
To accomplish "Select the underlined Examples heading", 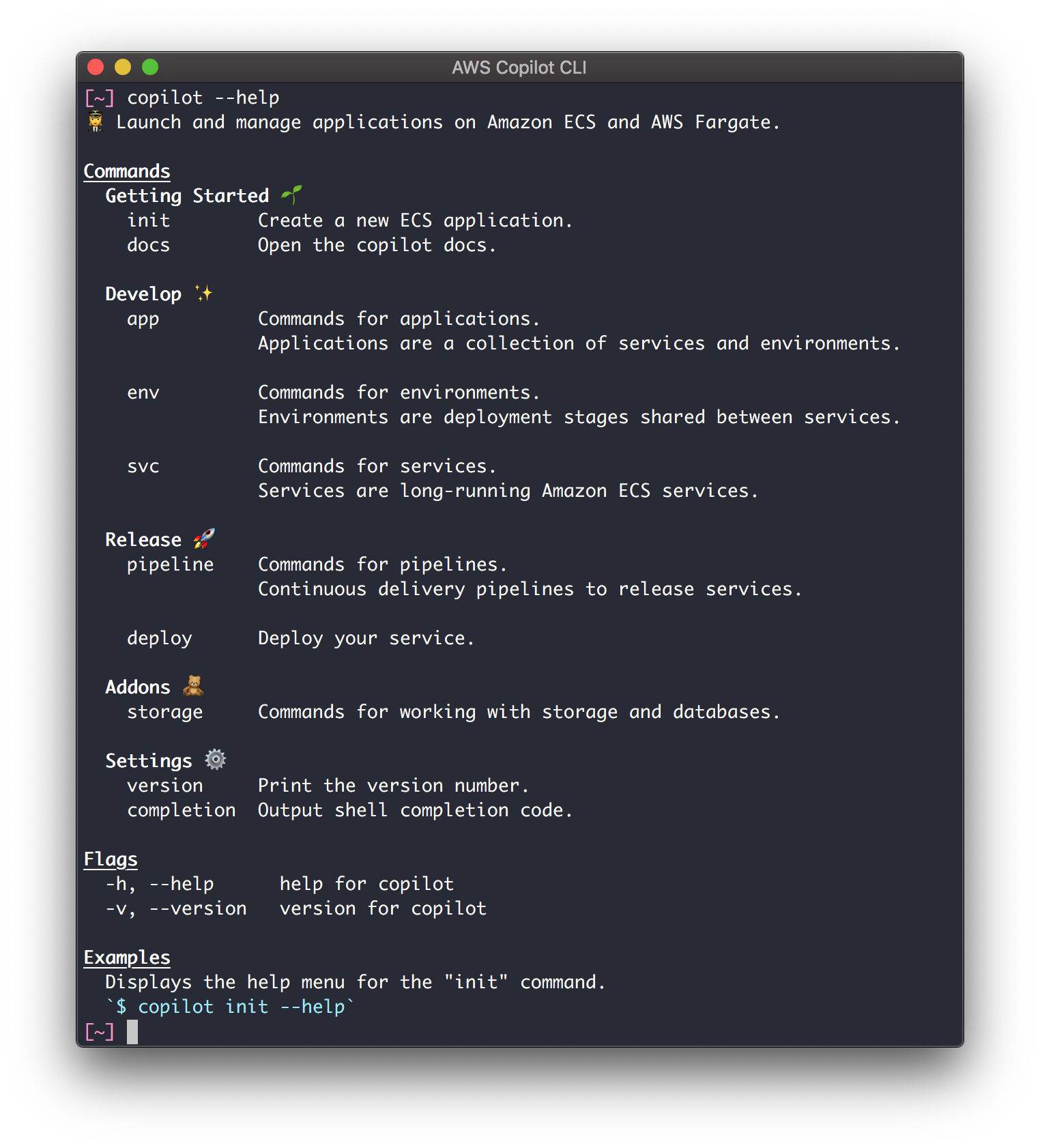I will pos(127,958).
